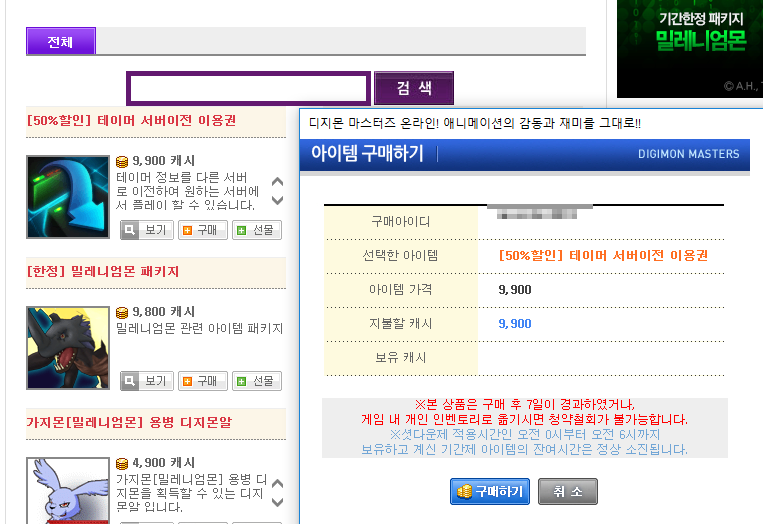Click the 밀레니엄몬 관련 아이템 패키지 description

[200, 328]
